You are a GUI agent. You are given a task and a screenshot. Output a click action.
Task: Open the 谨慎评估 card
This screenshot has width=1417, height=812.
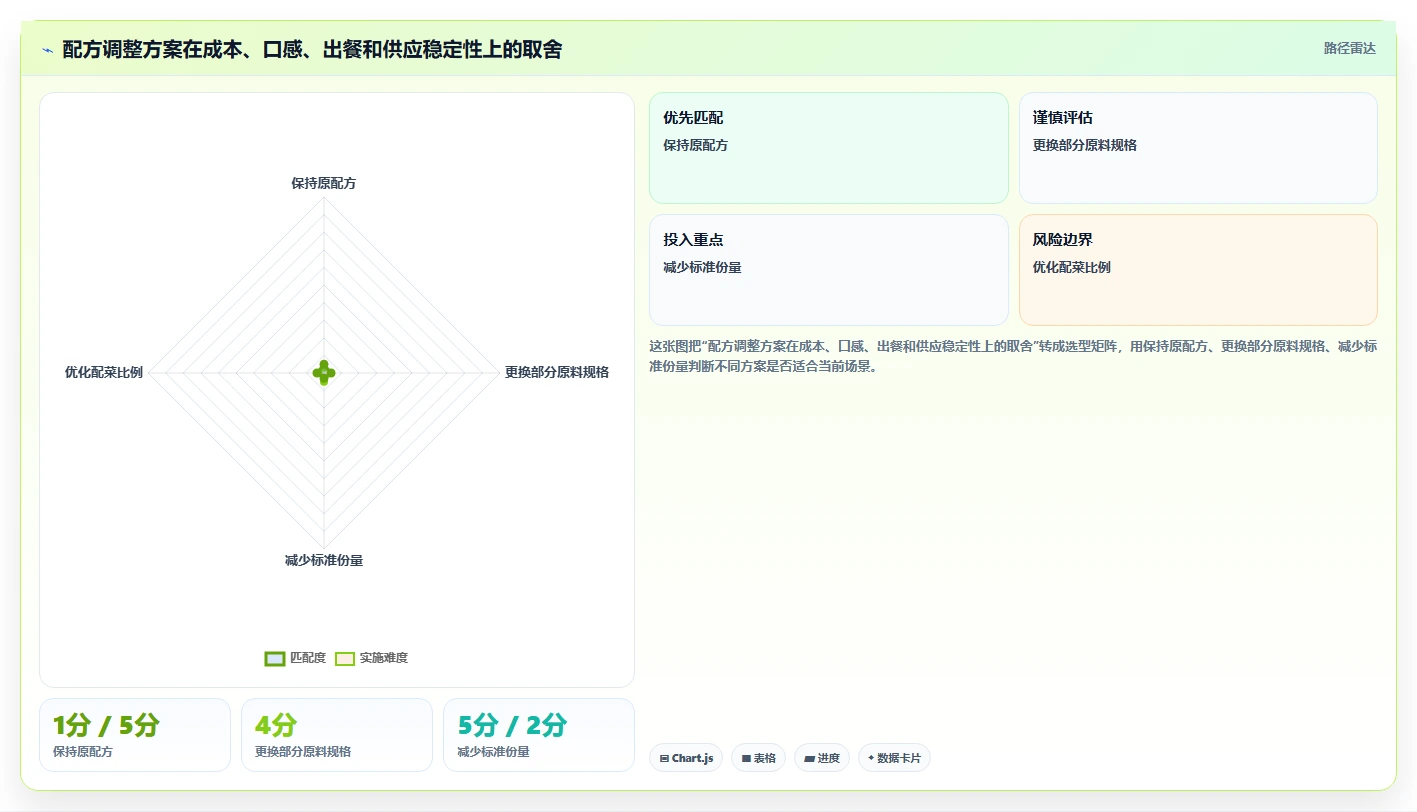coord(1198,148)
